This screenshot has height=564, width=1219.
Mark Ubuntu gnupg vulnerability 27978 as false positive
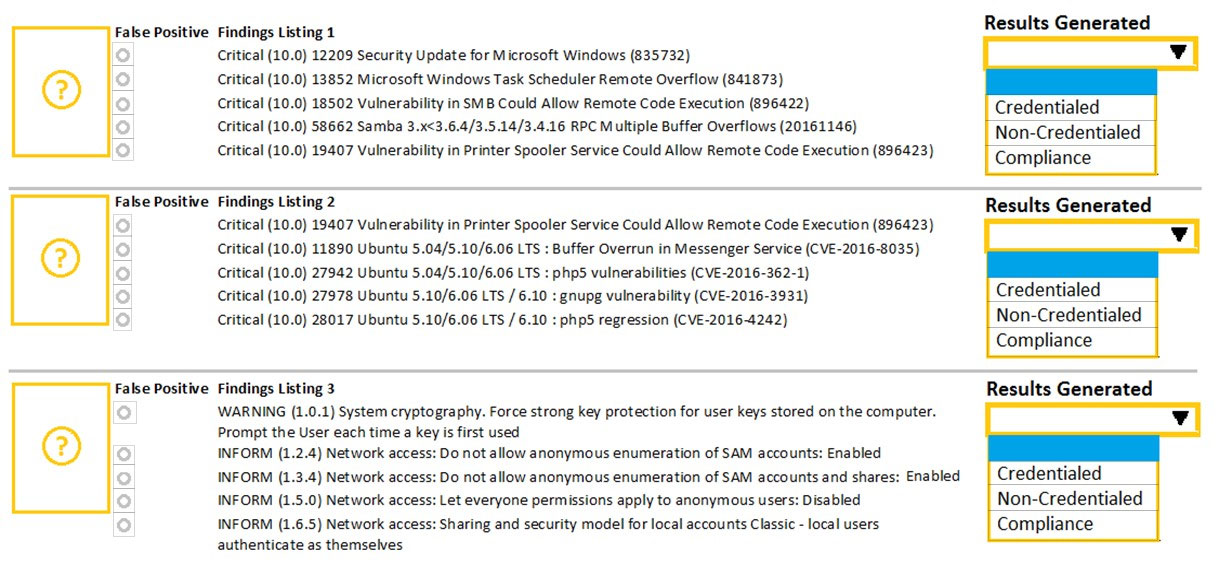coord(123,296)
